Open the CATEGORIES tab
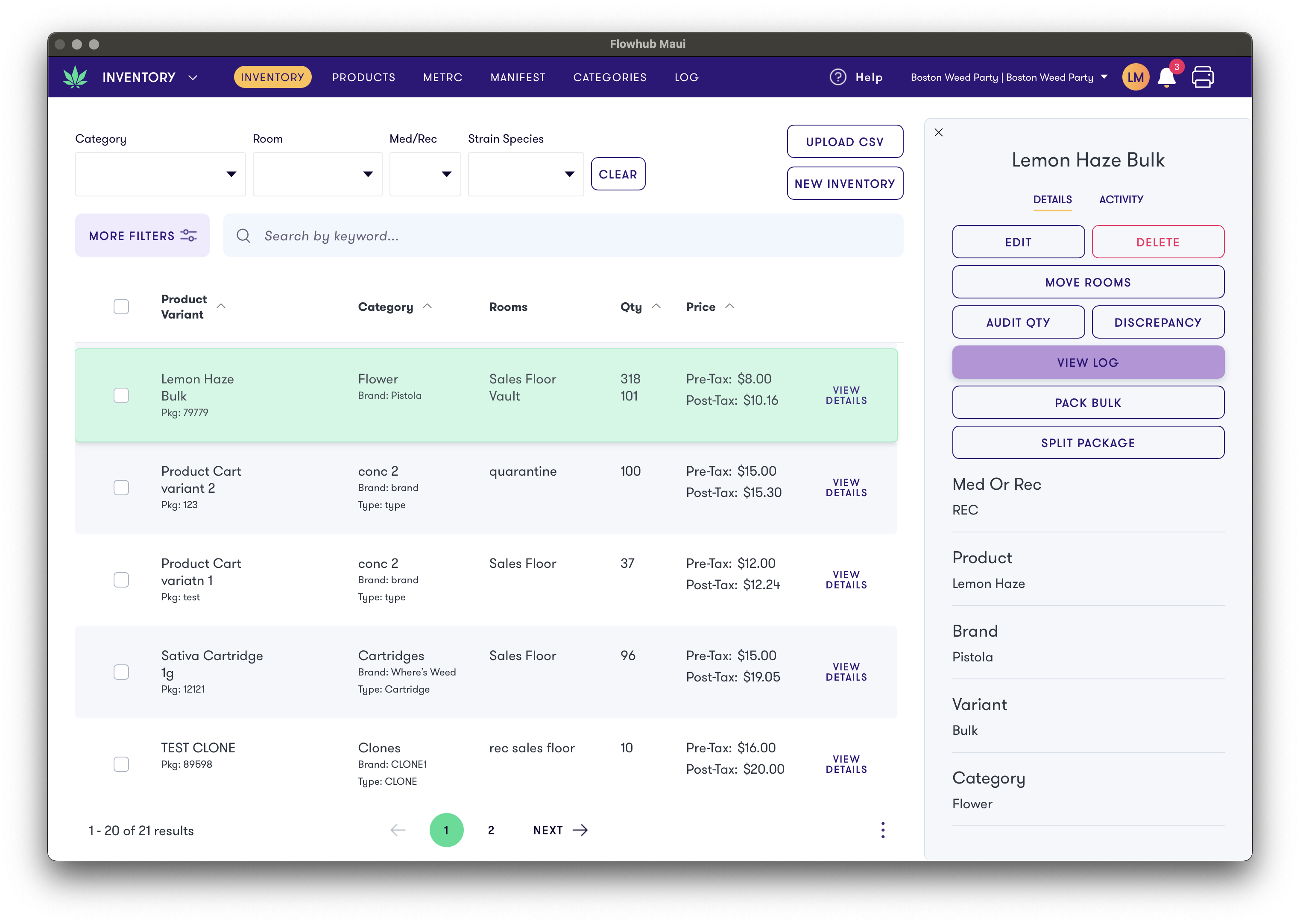Image resolution: width=1300 pixels, height=924 pixels. pyautogui.click(x=610, y=77)
